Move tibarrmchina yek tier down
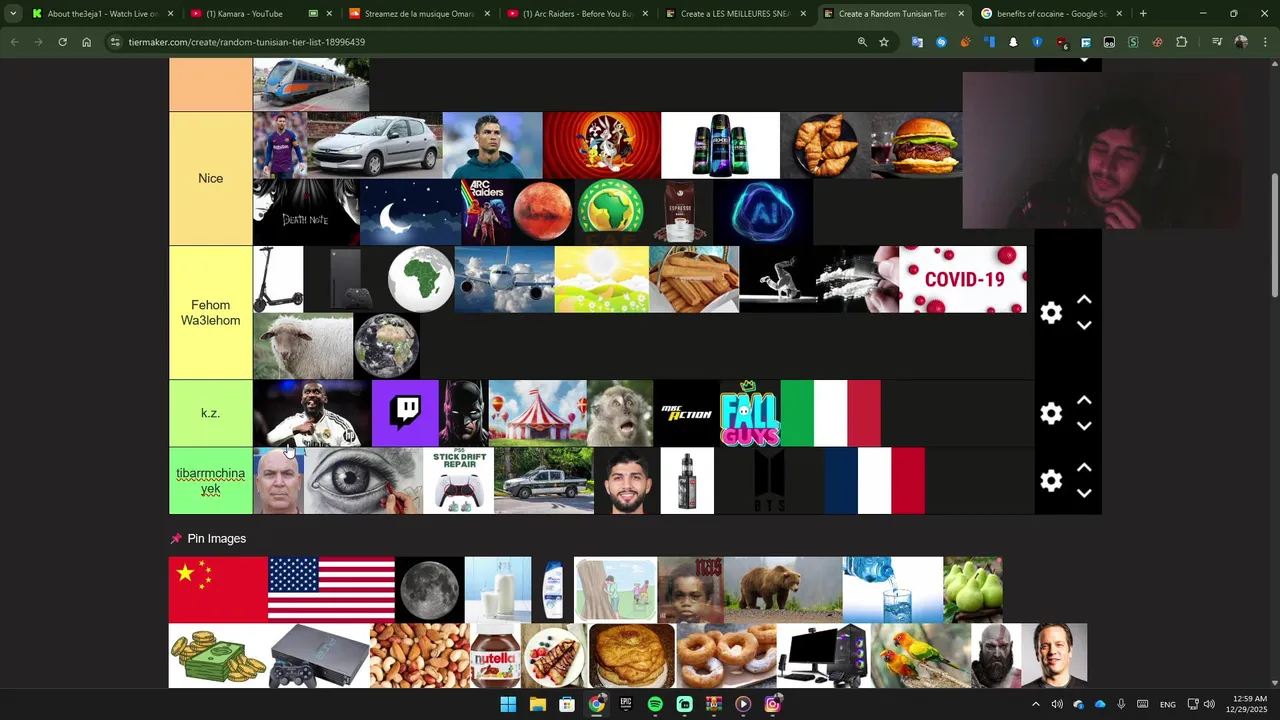The image size is (1280, 720). (x=1084, y=493)
